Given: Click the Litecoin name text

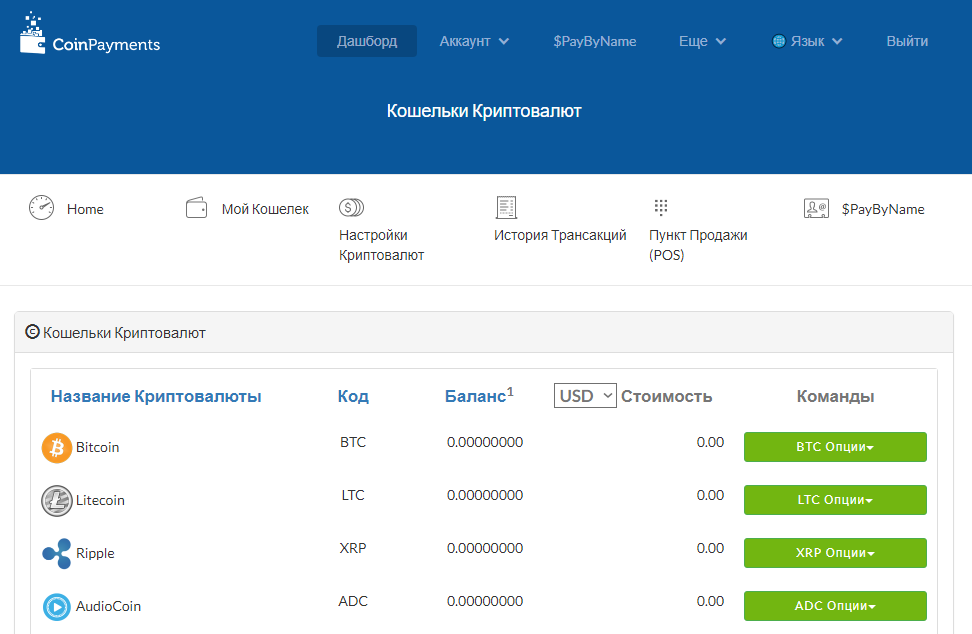Looking at the screenshot, I should [x=100, y=500].
